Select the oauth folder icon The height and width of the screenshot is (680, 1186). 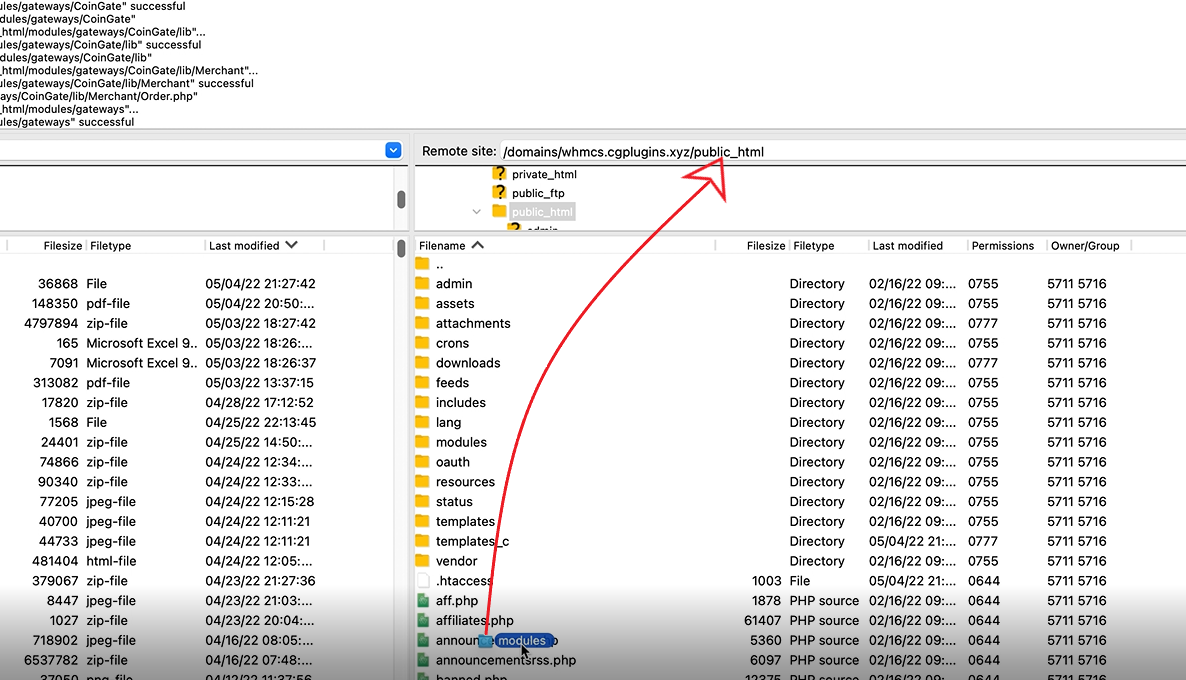click(x=422, y=461)
